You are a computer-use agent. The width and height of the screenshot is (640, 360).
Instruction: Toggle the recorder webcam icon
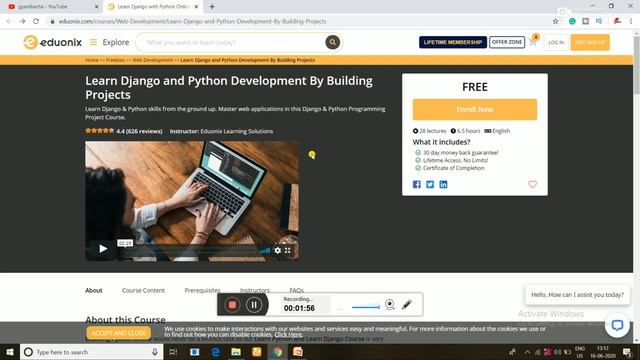(390, 304)
